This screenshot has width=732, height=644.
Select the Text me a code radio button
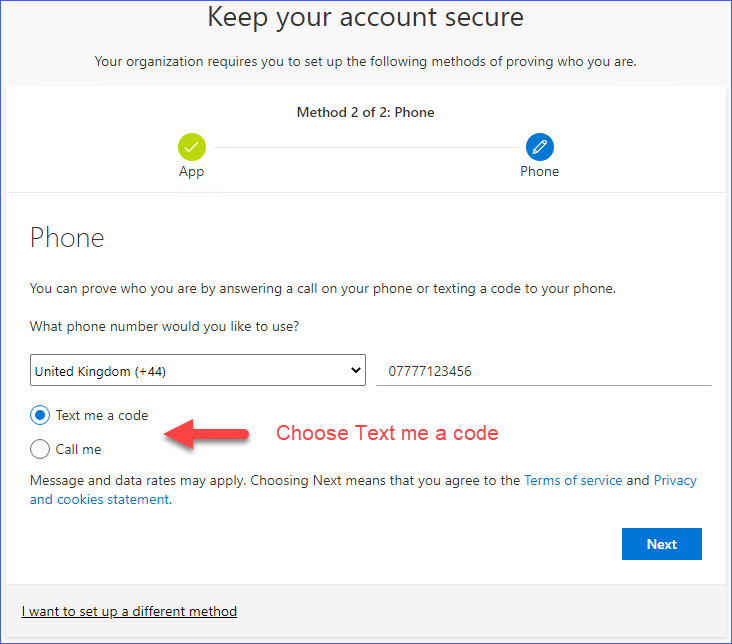[40, 415]
